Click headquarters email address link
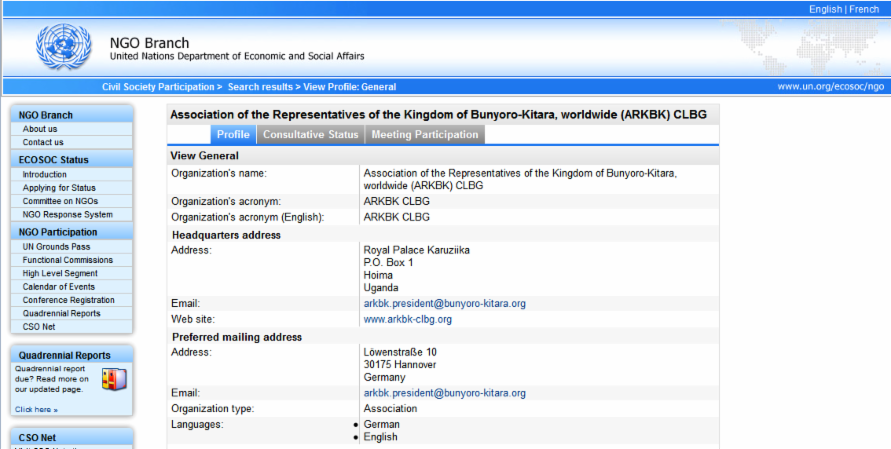This screenshot has width=891, height=449. [444, 303]
